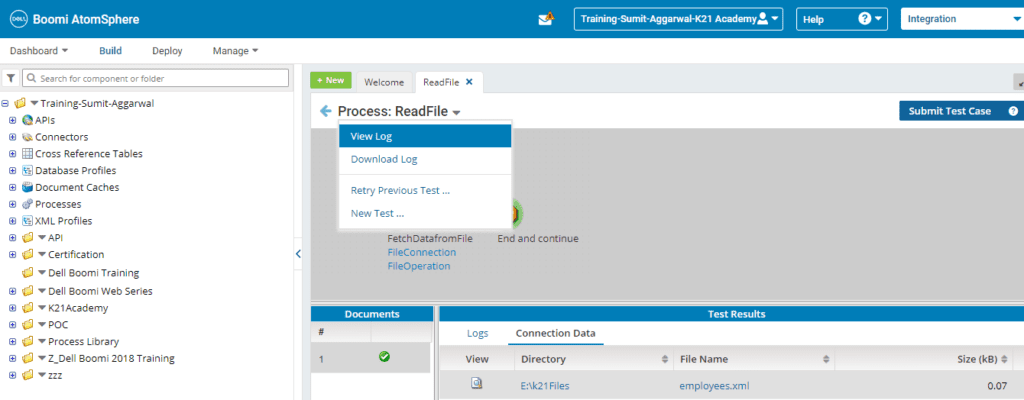This screenshot has width=1024, height=400.
Task: Open the Build menu
Action: coord(110,50)
